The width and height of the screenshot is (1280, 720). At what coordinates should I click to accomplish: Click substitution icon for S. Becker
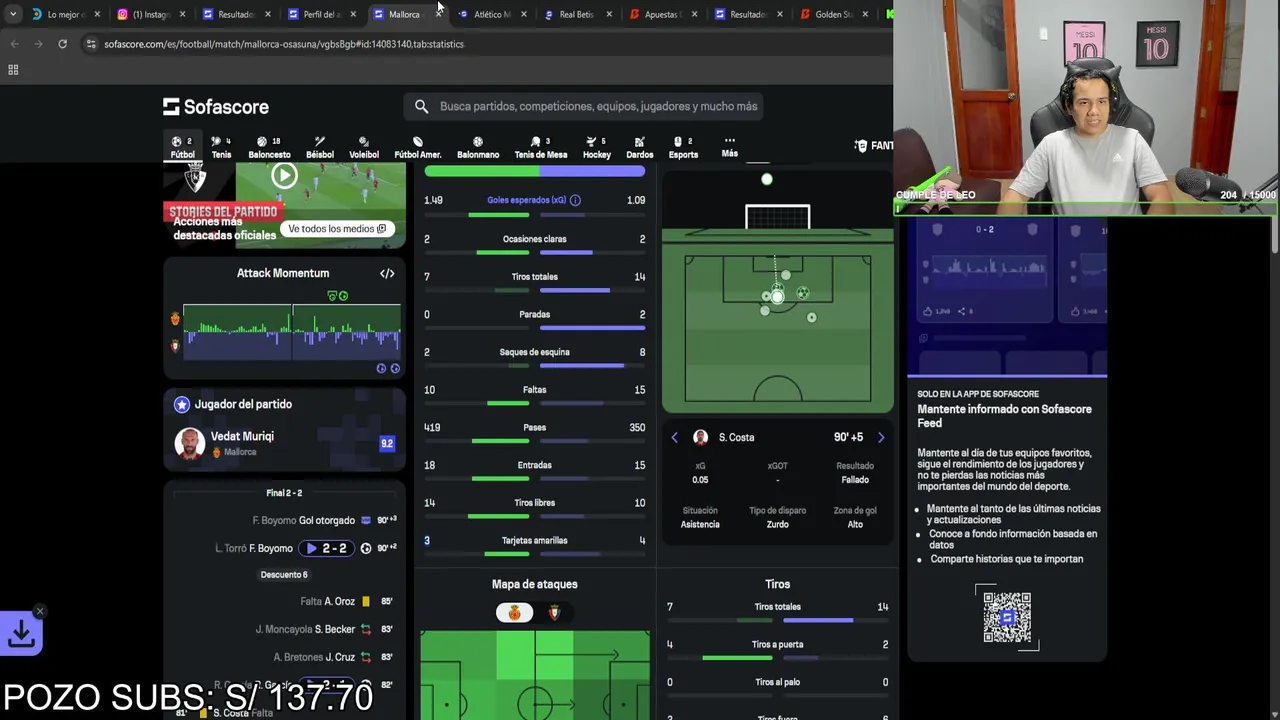coord(366,629)
